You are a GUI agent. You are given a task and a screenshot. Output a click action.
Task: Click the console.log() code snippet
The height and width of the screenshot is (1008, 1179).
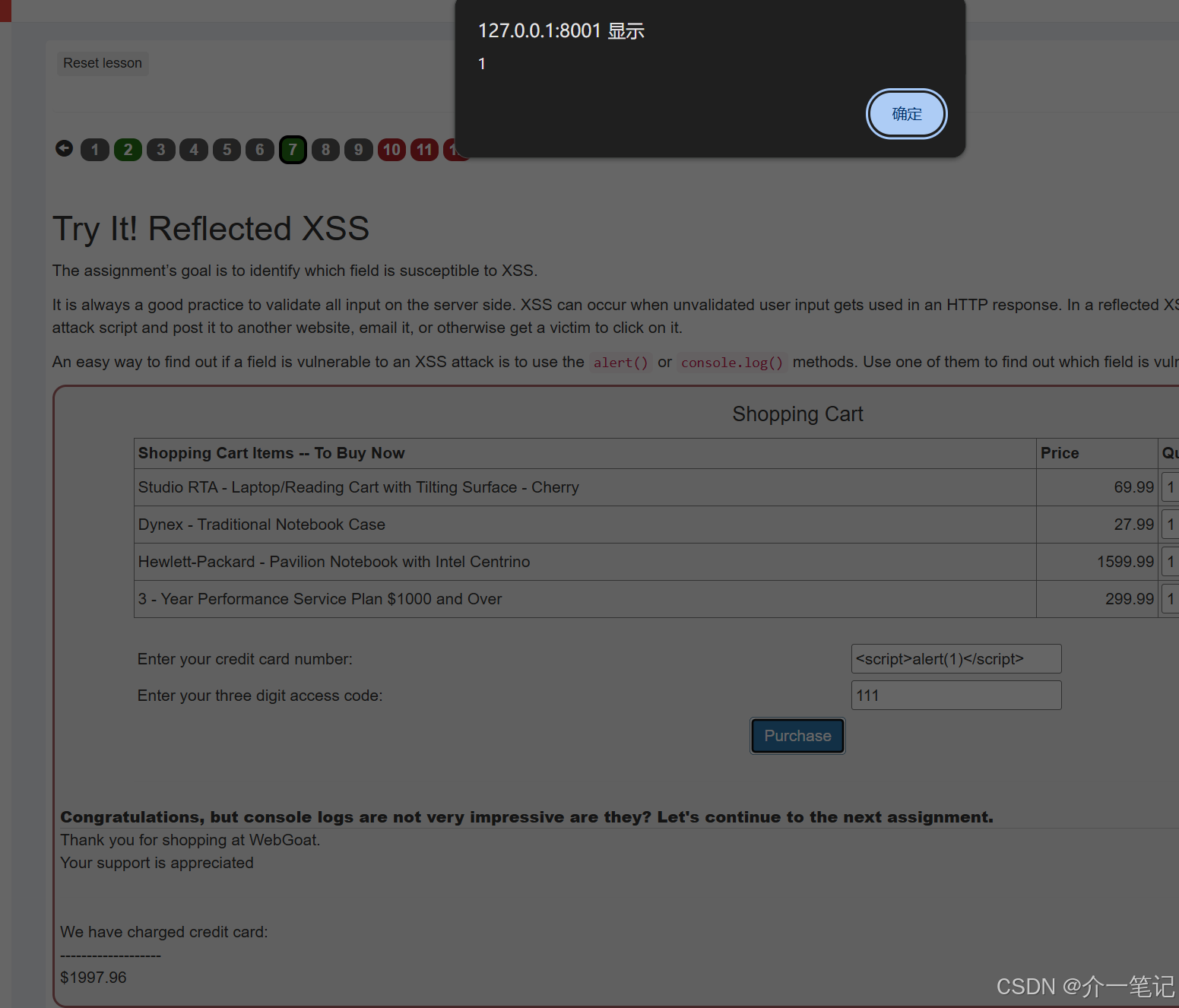point(731,363)
